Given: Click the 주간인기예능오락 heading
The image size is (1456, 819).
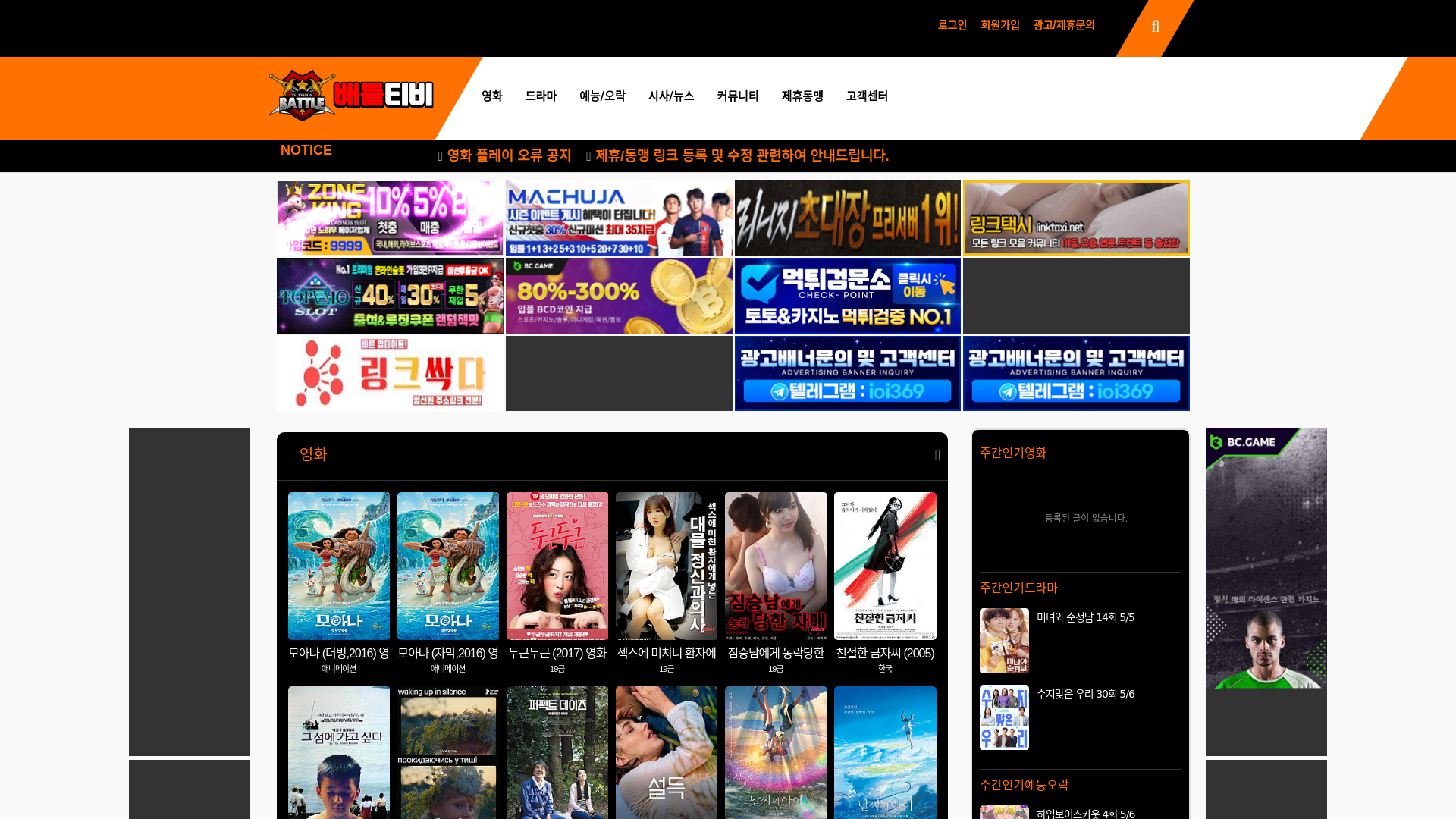Looking at the screenshot, I should pos(1024,785).
